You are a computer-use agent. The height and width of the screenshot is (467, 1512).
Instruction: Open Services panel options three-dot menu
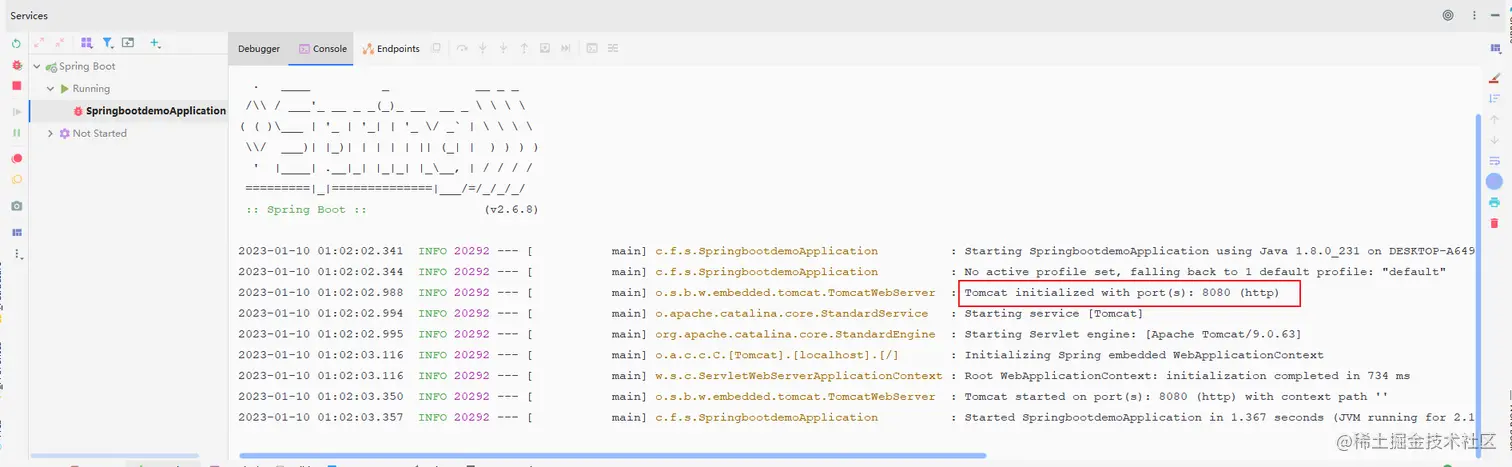1474,15
